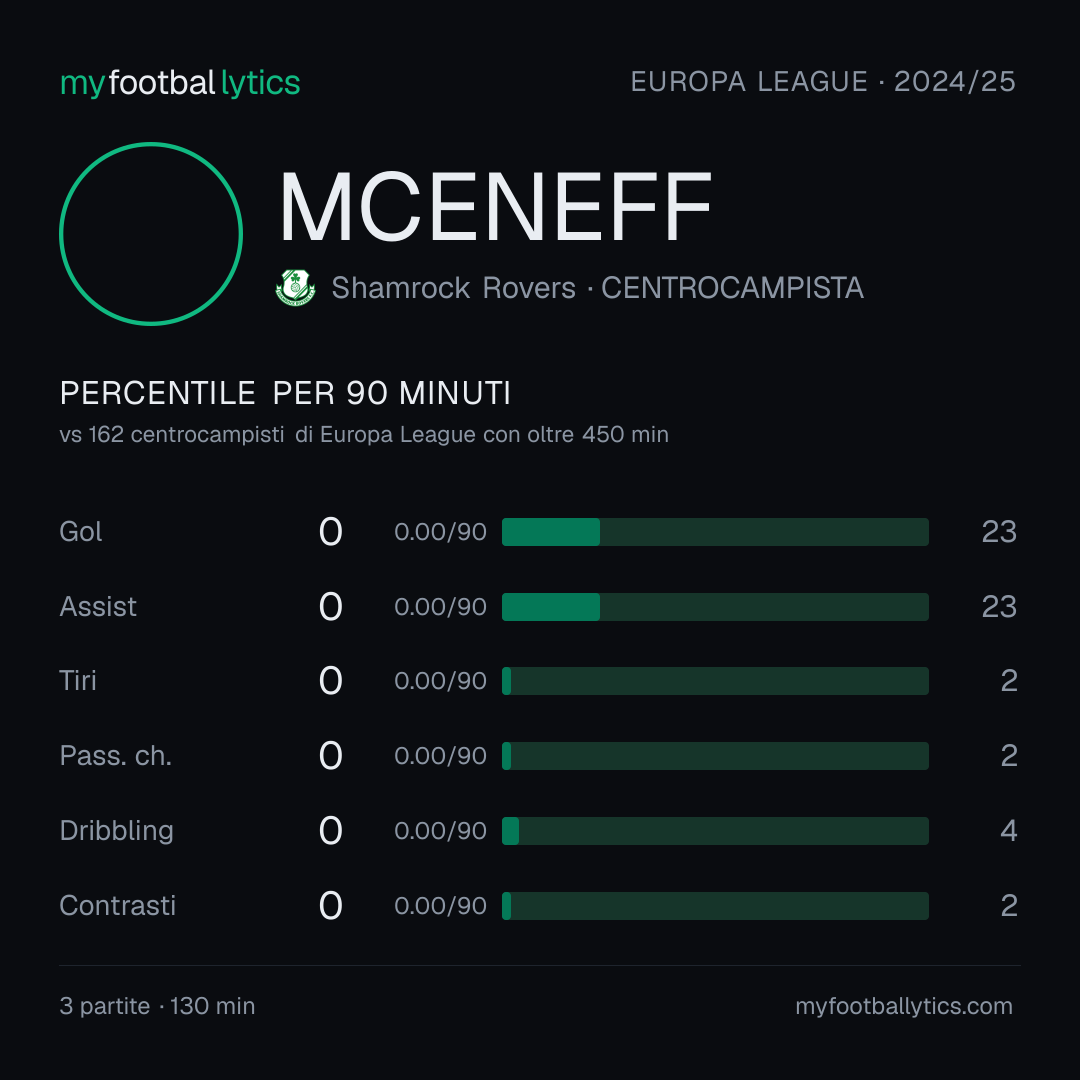
Task: Click the Shamrock Rovers team name
Action: [453, 288]
